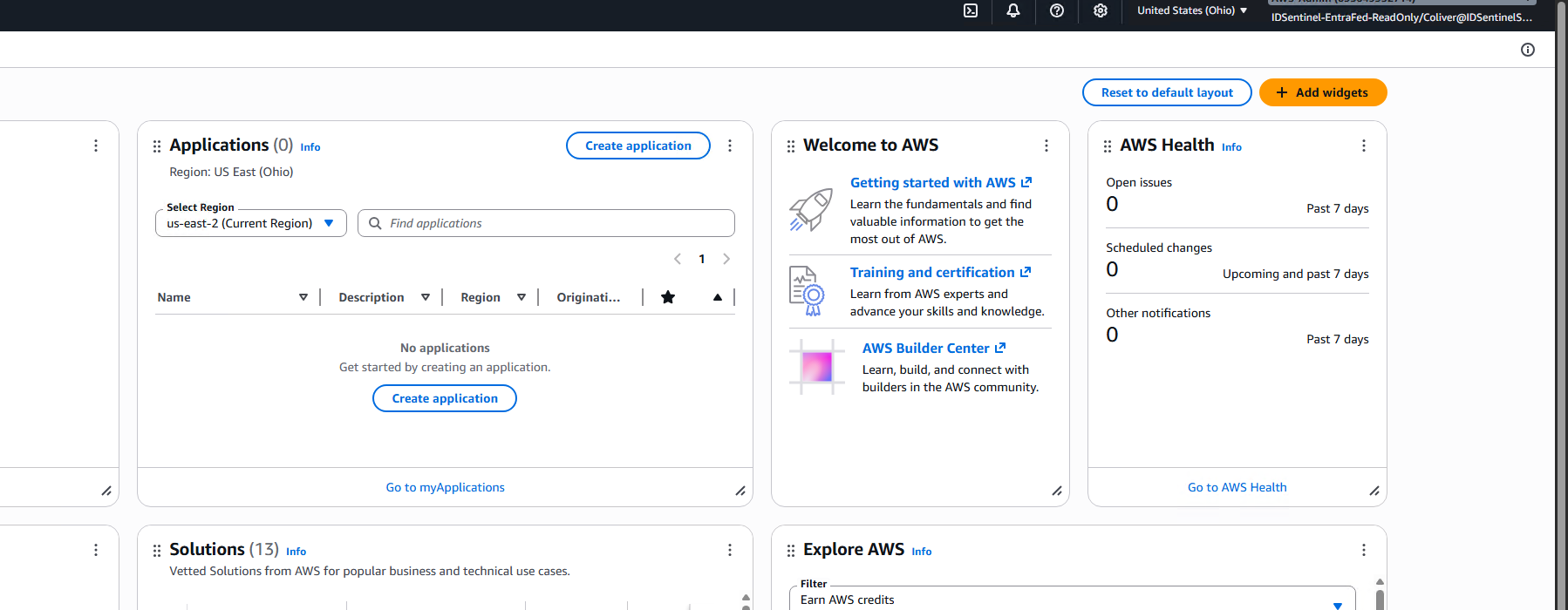Sort by the favorites star column
Screen dimensions: 1568x610
click(x=668, y=297)
